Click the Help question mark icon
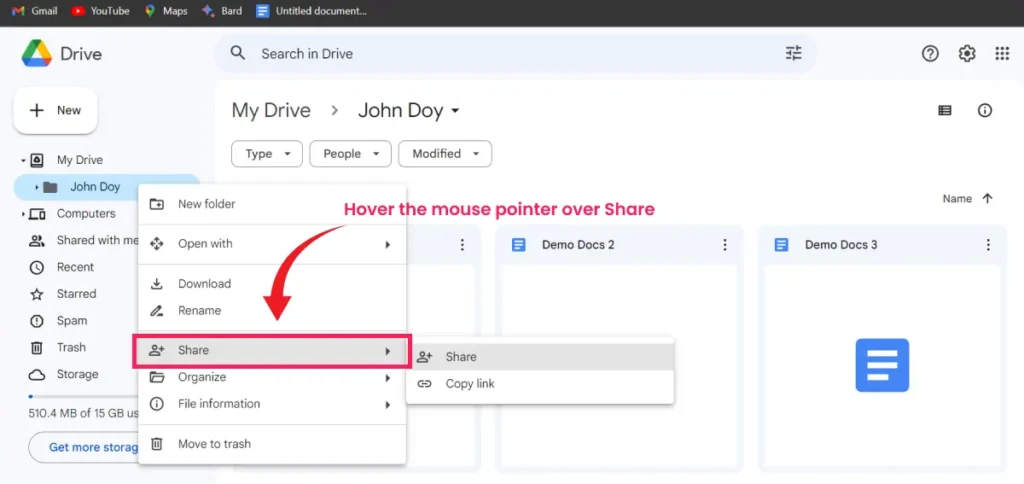This screenshot has width=1024, height=484. [930, 54]
